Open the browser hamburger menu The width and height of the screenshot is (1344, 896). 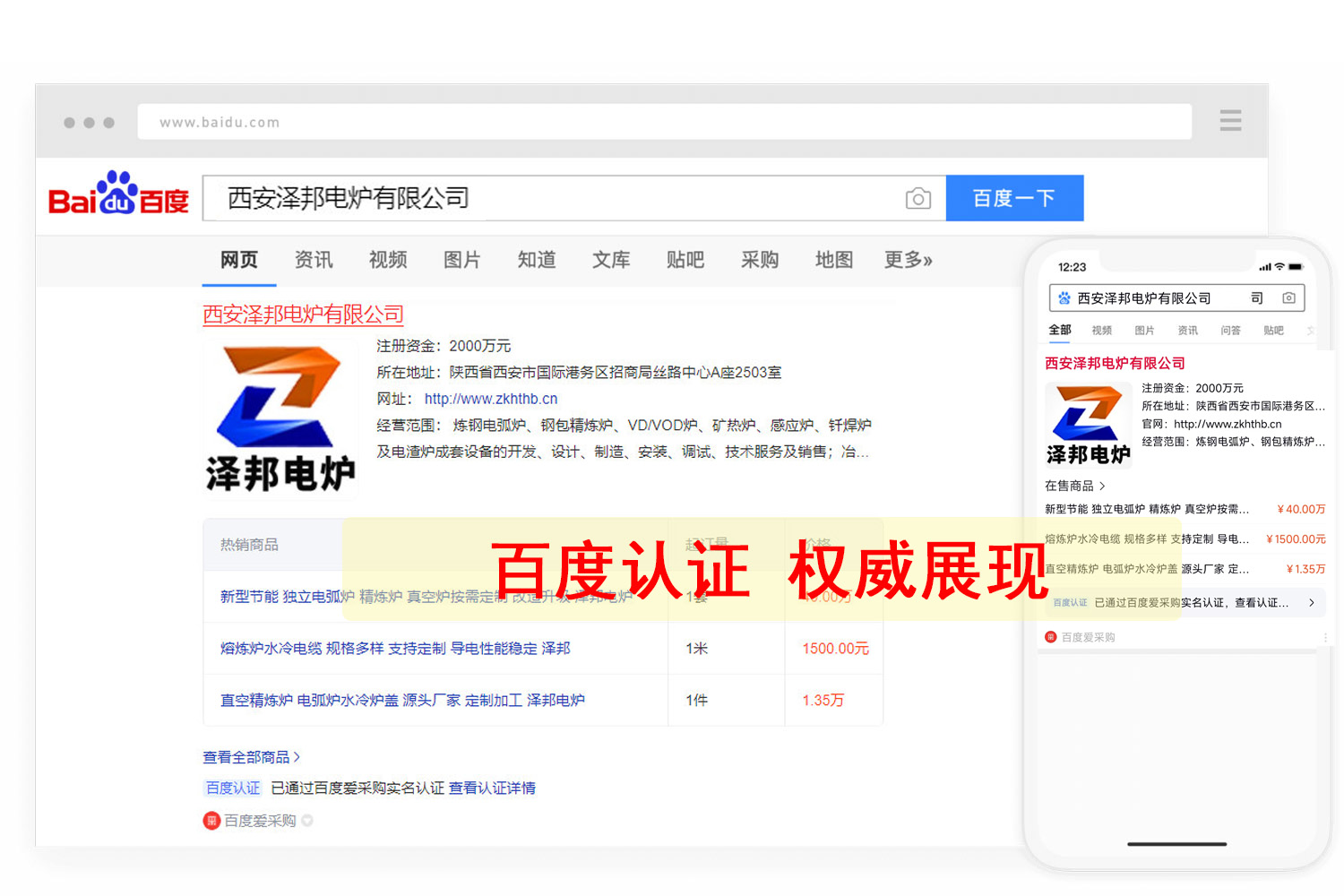click(1230, 120)
